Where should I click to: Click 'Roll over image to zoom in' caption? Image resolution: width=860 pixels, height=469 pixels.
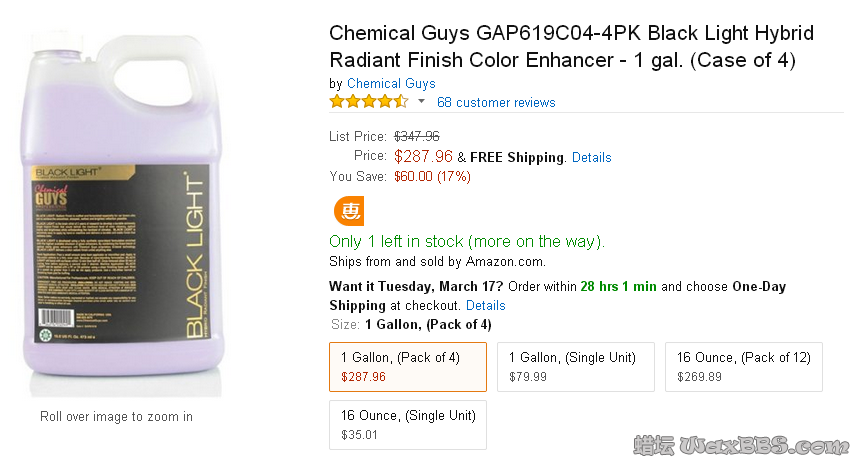tap(116, 416)
